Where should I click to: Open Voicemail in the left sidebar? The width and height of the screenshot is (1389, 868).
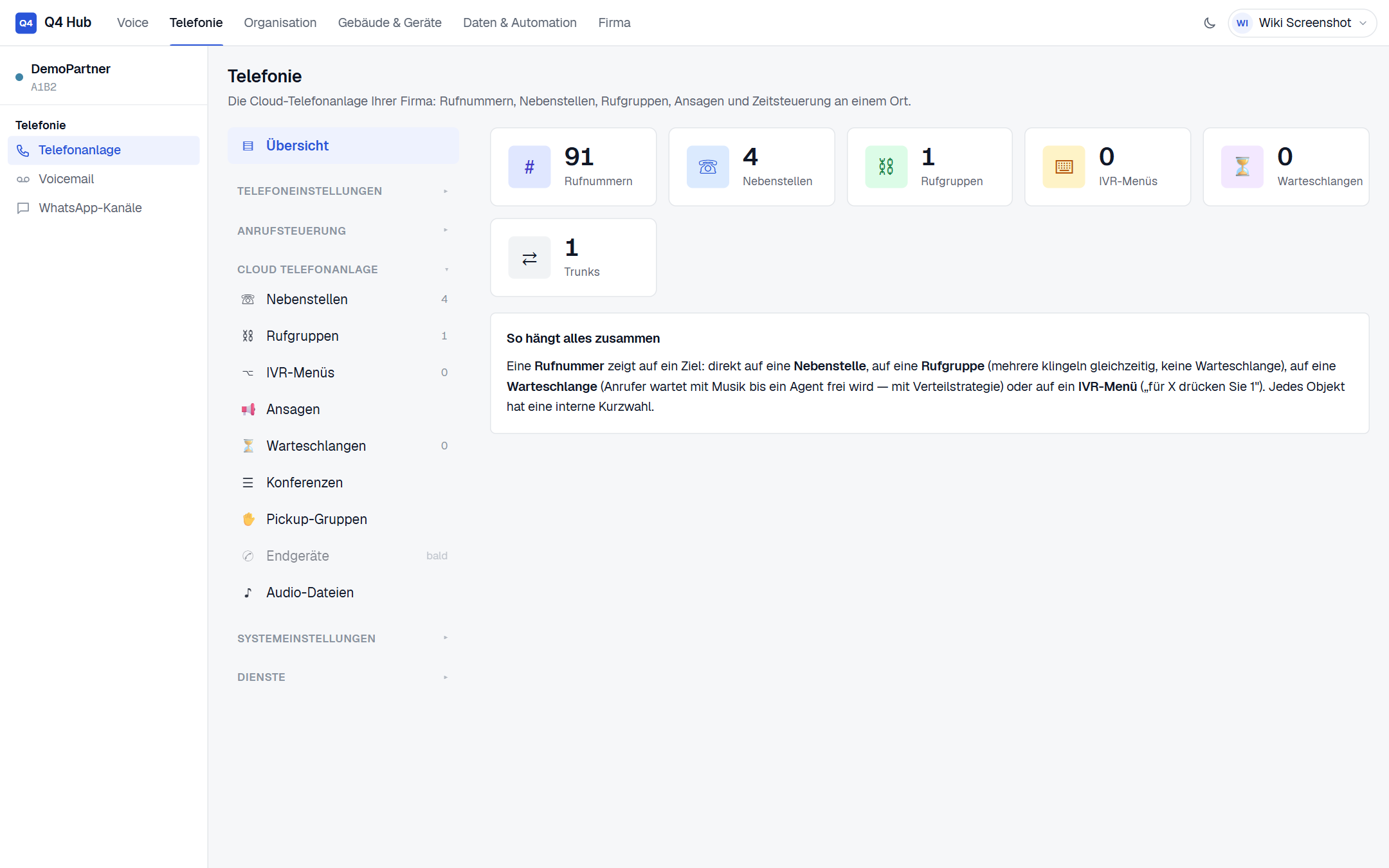[104, 179]
